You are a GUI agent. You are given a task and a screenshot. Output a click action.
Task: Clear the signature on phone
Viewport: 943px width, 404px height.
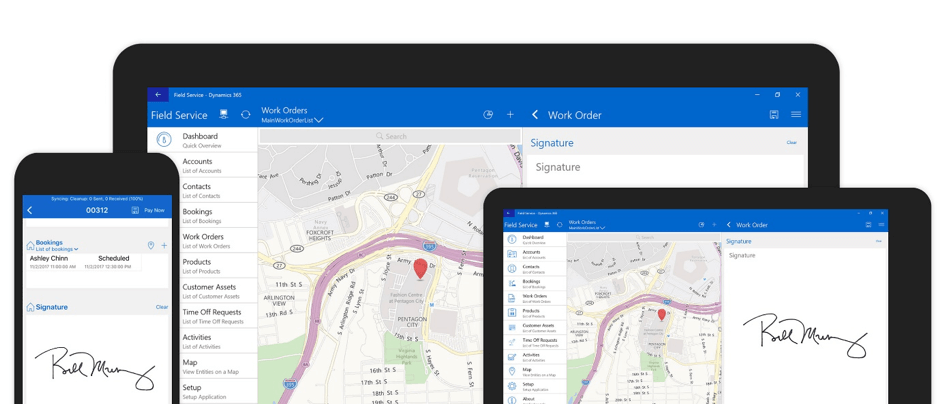(162, 307)
